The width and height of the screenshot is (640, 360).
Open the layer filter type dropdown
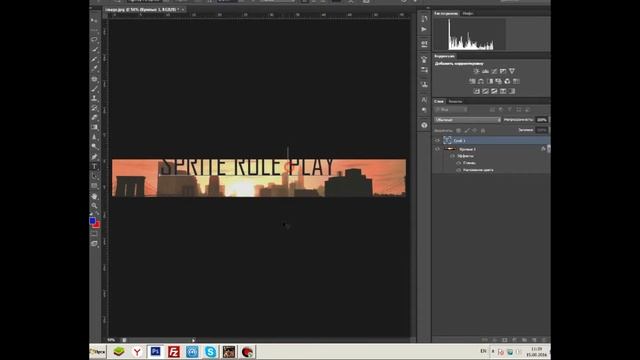click(x=451, y=110)
